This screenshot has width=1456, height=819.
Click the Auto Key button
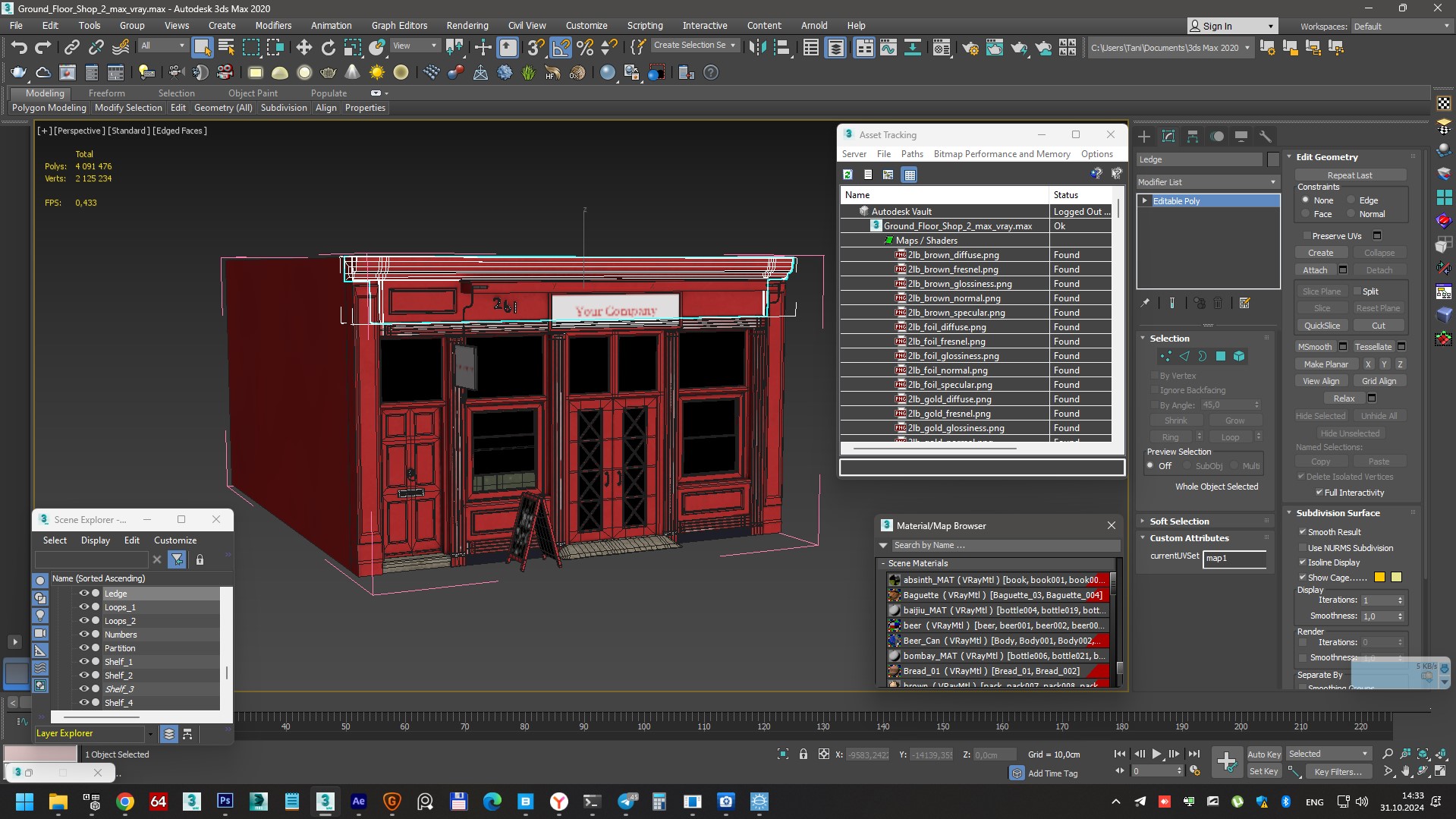(x=1264, y=754)
